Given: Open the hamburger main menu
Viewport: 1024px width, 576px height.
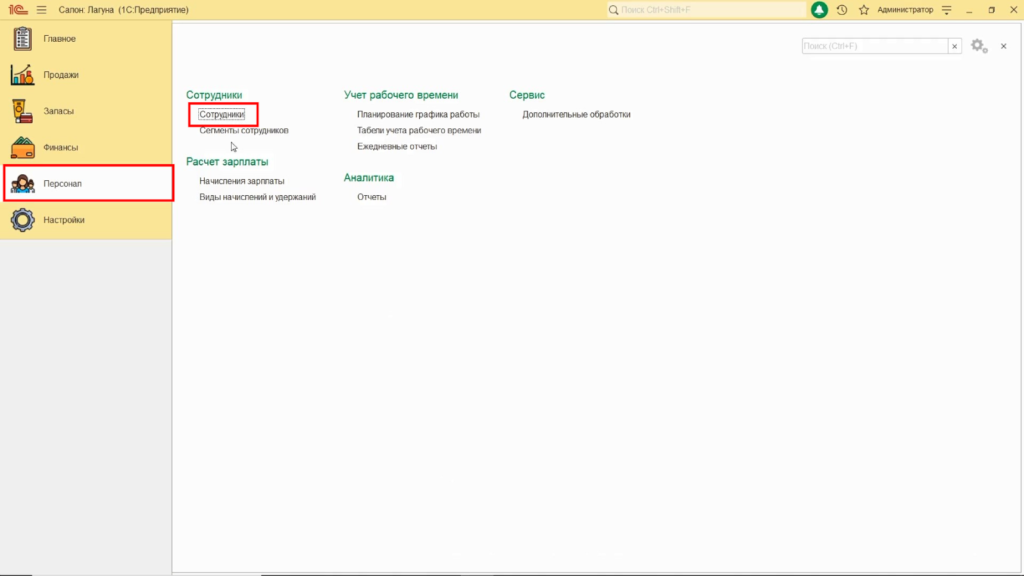Looking at the screenshot, I should coord(42,10).
